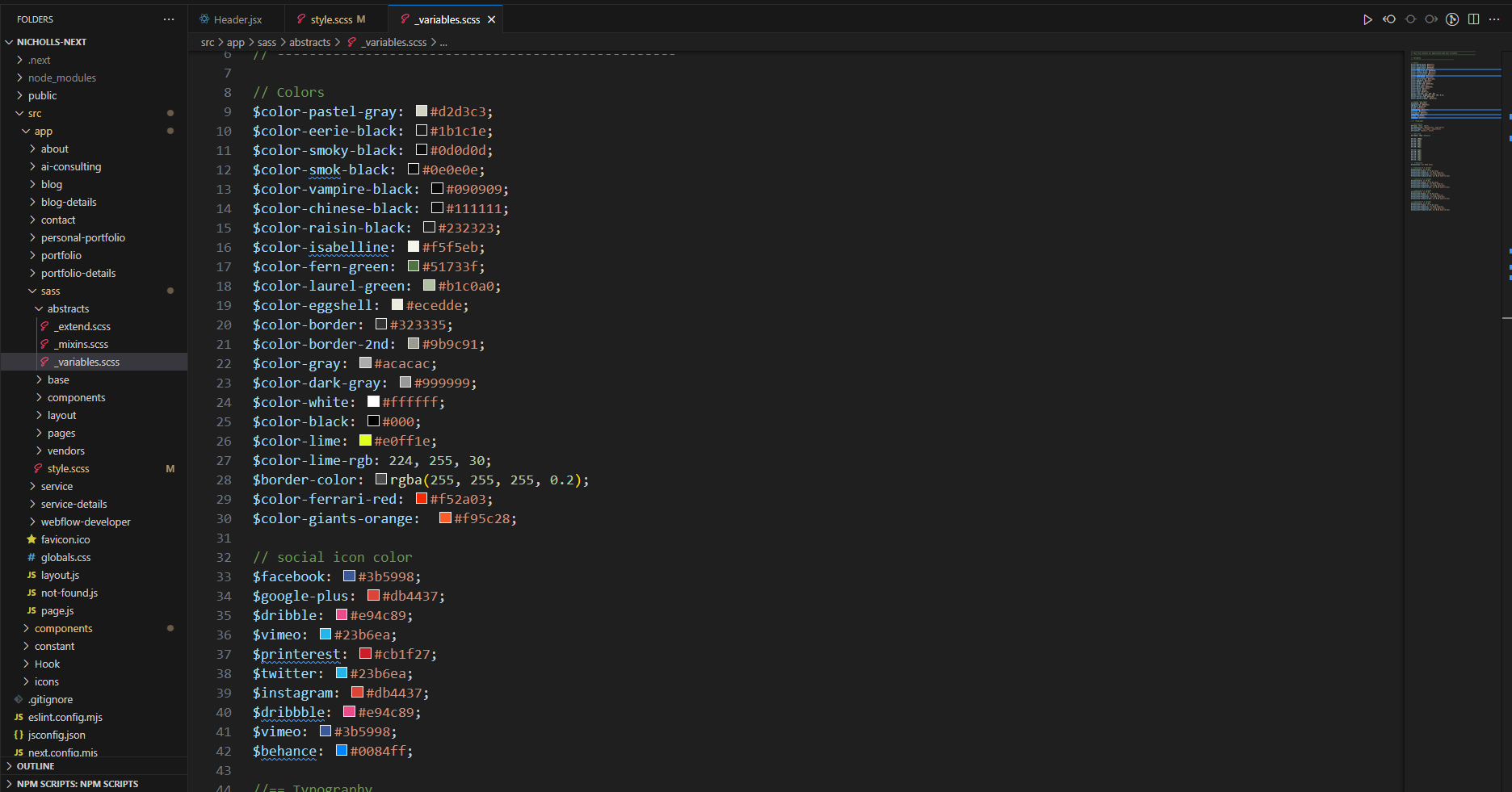Place cursor on the '// Colors' comment
The image size is (1512, 792).
288,92
